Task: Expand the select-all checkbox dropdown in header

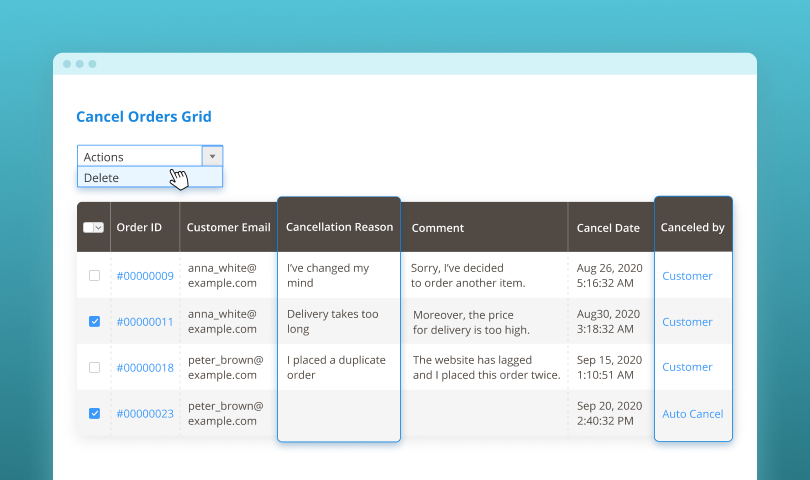Action: 97,228
